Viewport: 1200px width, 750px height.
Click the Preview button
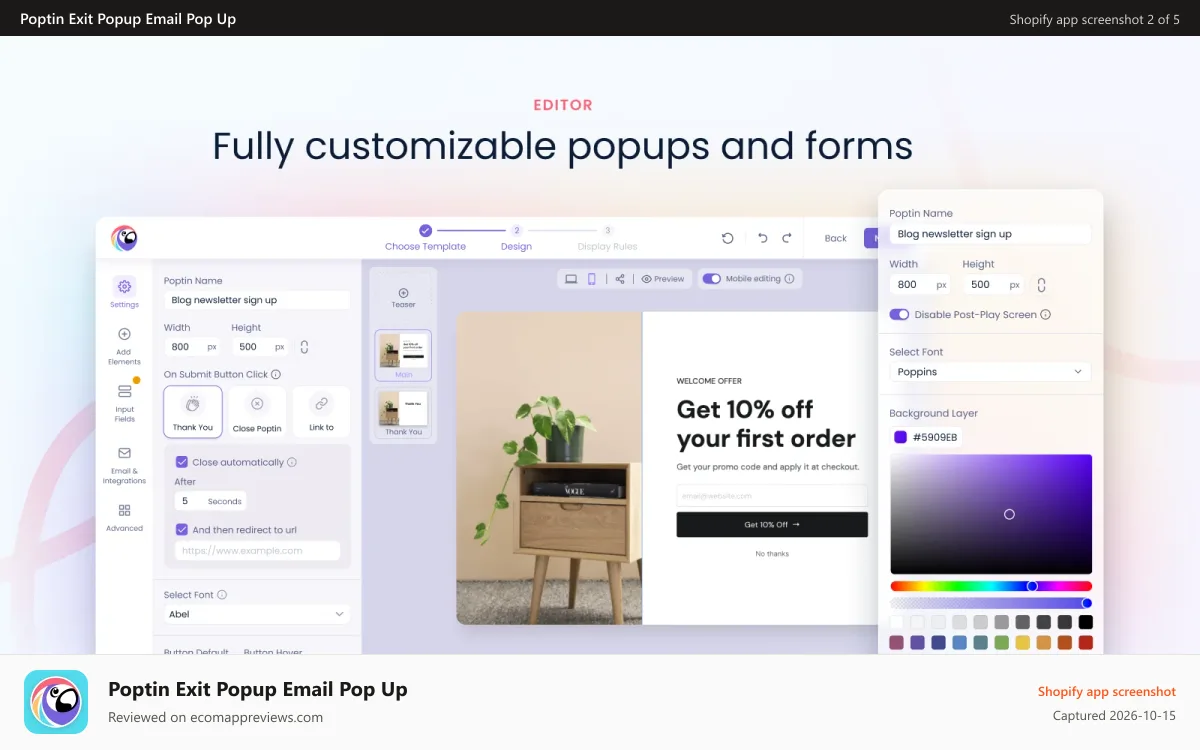(x=663, y=279)
